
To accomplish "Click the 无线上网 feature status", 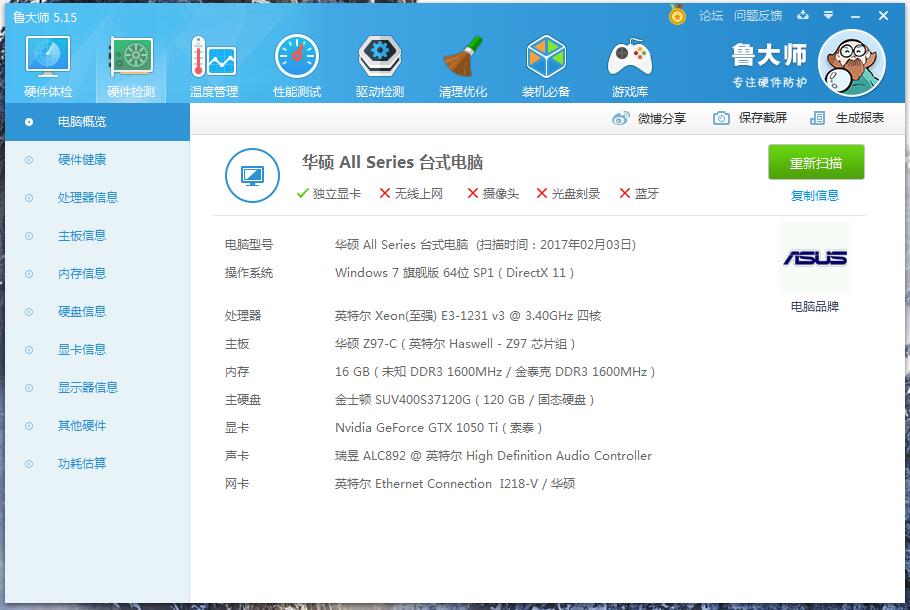I will click(x=411, y=194).
